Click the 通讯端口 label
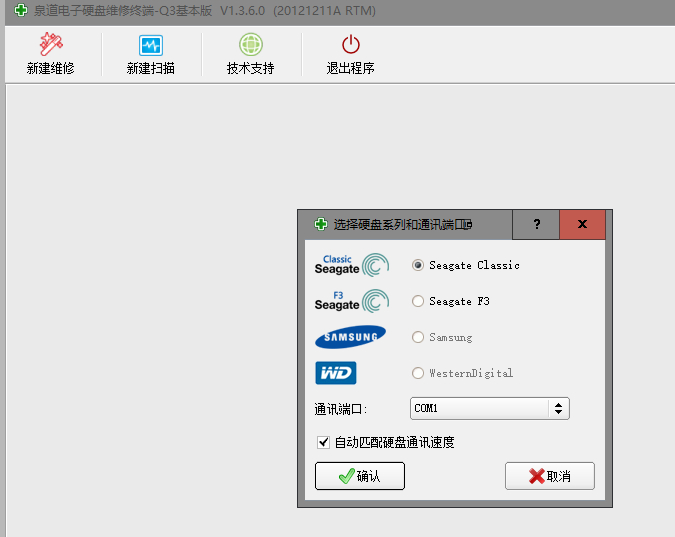This screenshot has width=675, height=537. tap(341, 409)
